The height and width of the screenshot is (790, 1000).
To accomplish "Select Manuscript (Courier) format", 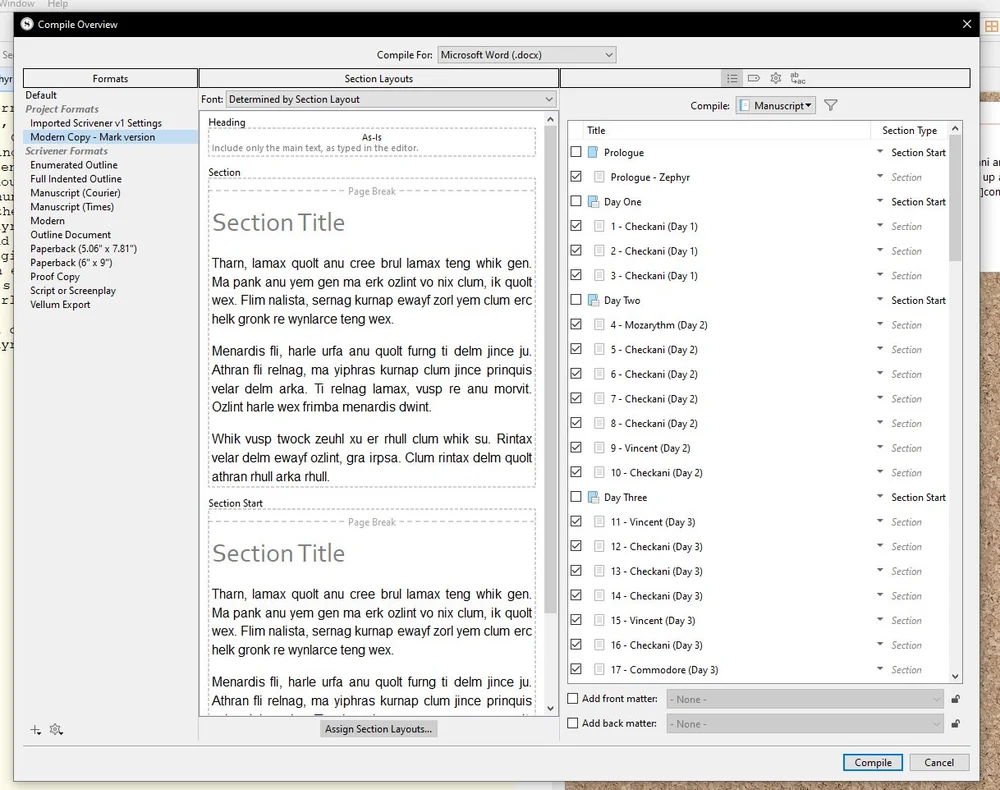I will pos(75,193).
